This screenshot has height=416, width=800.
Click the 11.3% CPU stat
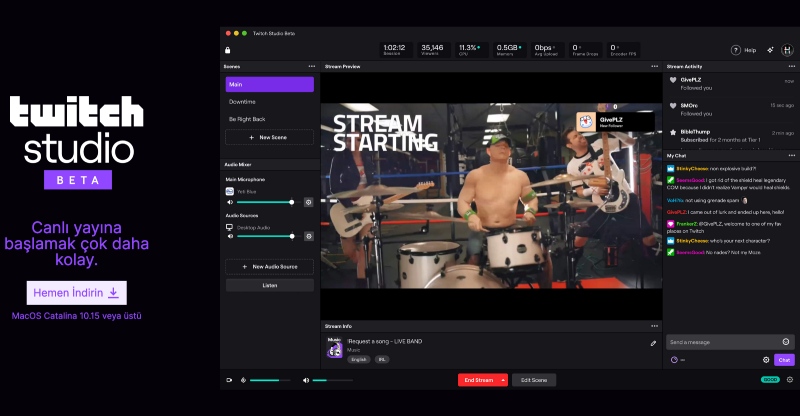click(470, 50)
